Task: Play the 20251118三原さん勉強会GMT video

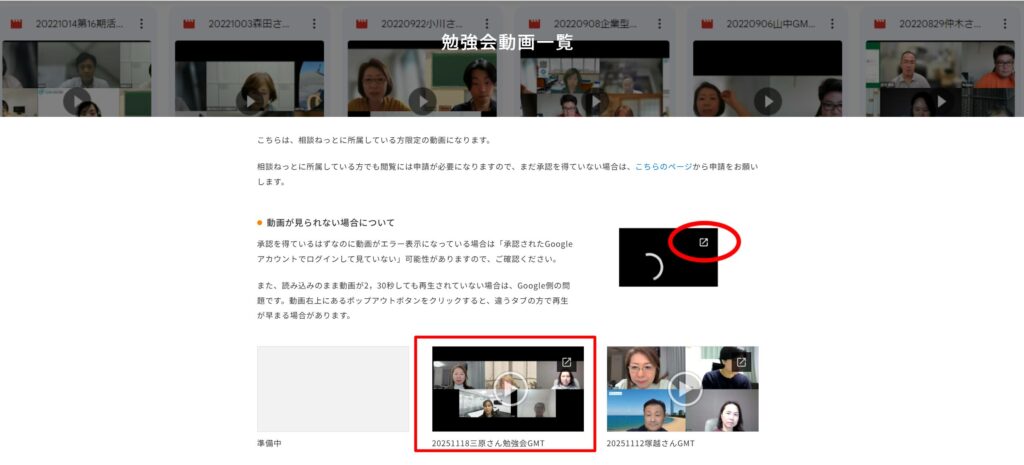Action: click(x=509, y=388)
